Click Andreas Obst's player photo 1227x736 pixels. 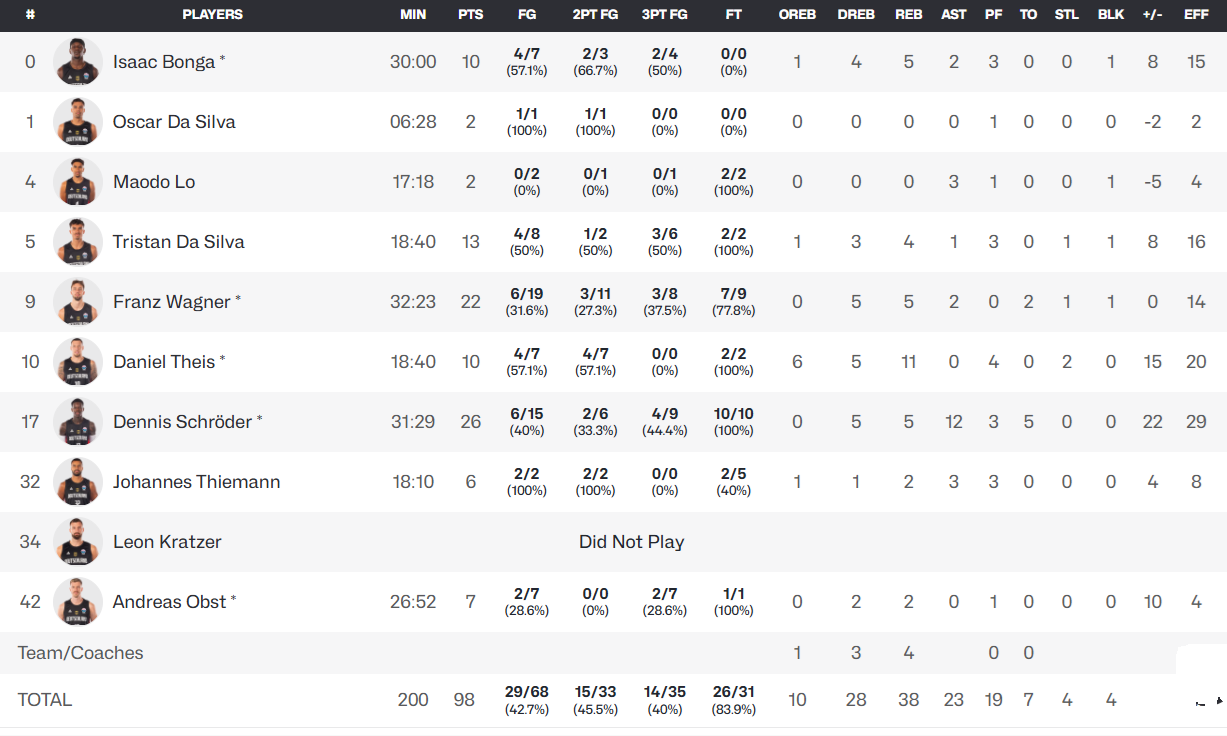point(78,602)
